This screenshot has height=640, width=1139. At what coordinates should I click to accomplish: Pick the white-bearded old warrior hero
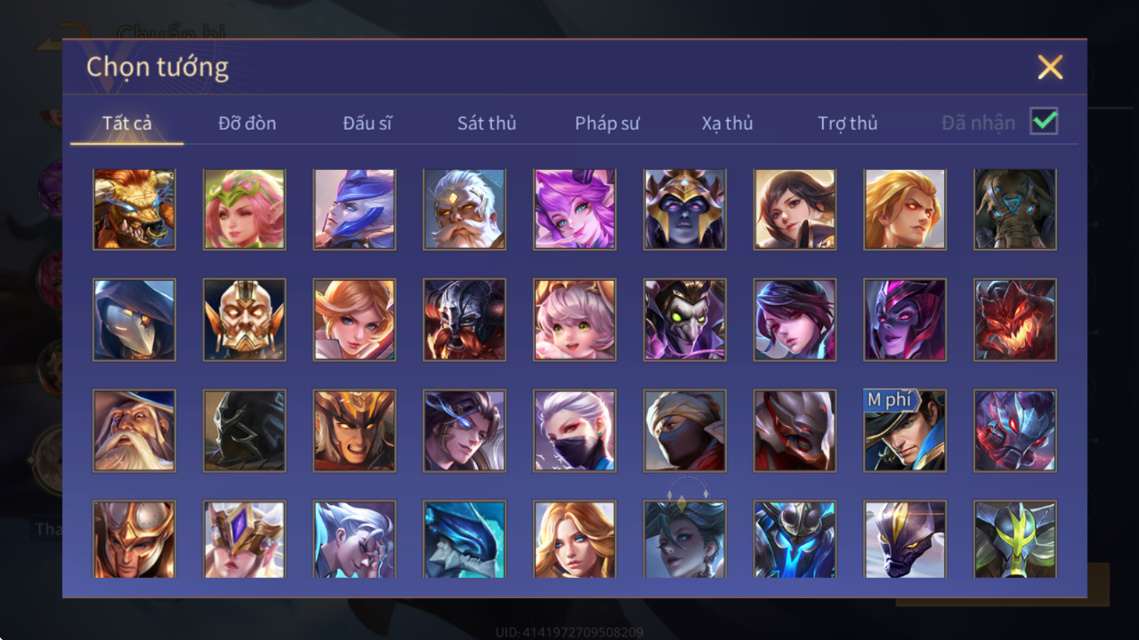pos(464,209)
